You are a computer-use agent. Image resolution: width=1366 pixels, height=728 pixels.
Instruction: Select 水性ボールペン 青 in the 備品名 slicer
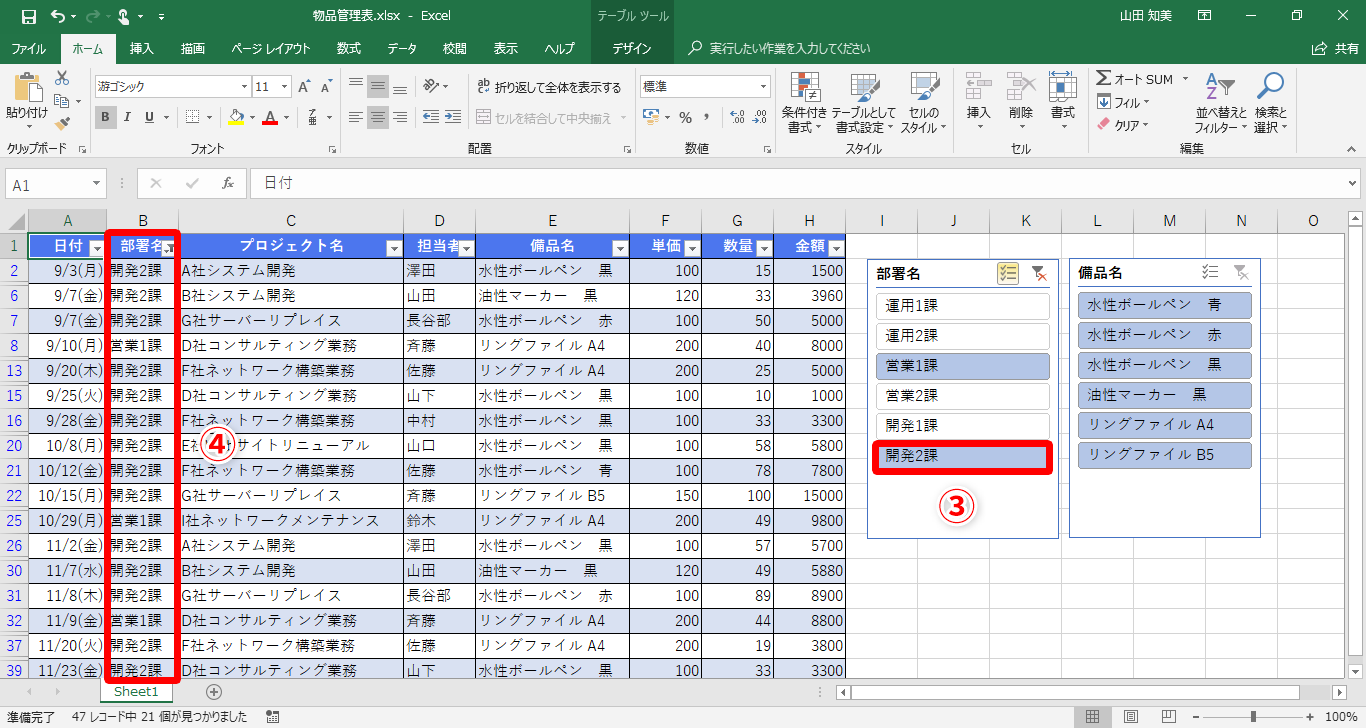click(1165, 305)
